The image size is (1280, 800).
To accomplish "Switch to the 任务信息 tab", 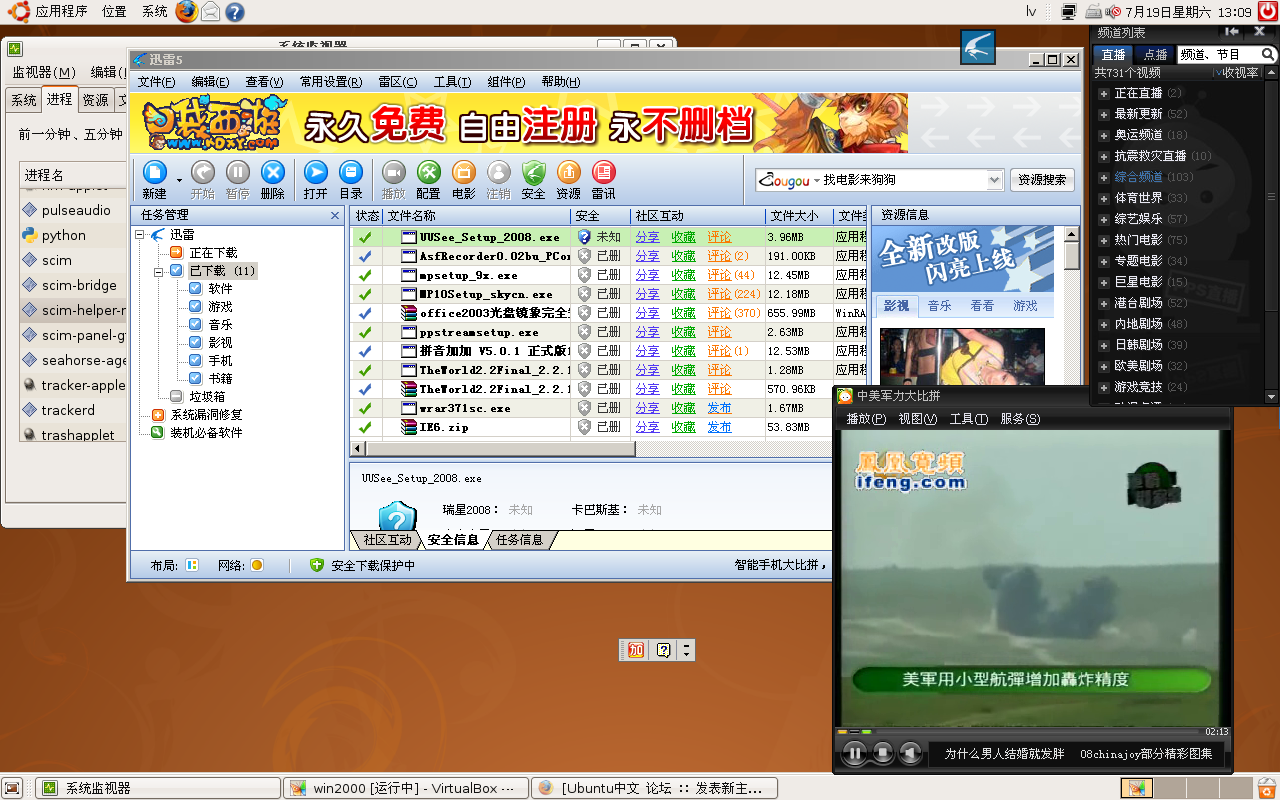I will (x=520, y=540).
